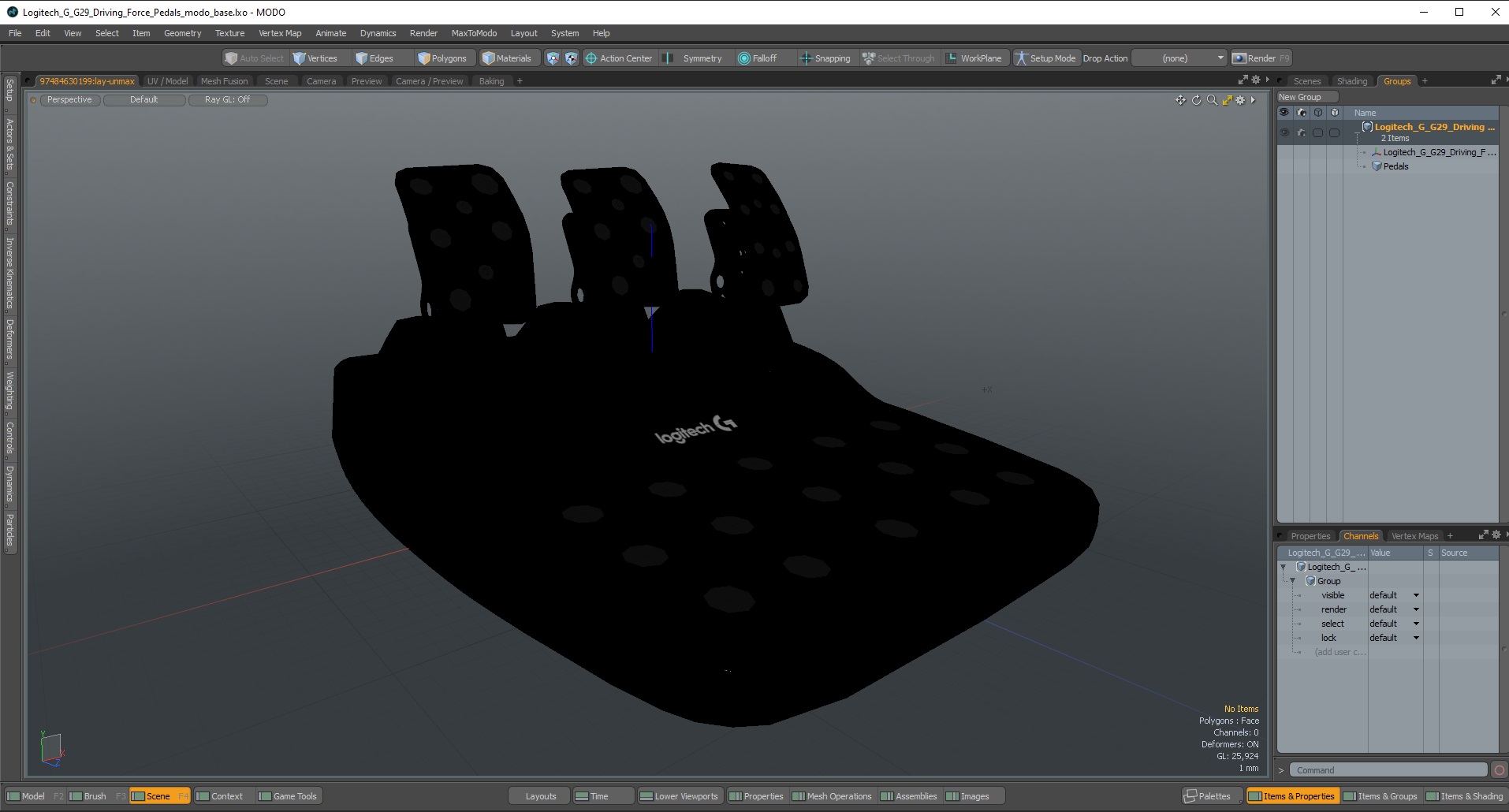Image resolution: width=1509 pixels, height=812 pixels.
Task: Click the viewport pan icon
Action: tap(1180, 100)
